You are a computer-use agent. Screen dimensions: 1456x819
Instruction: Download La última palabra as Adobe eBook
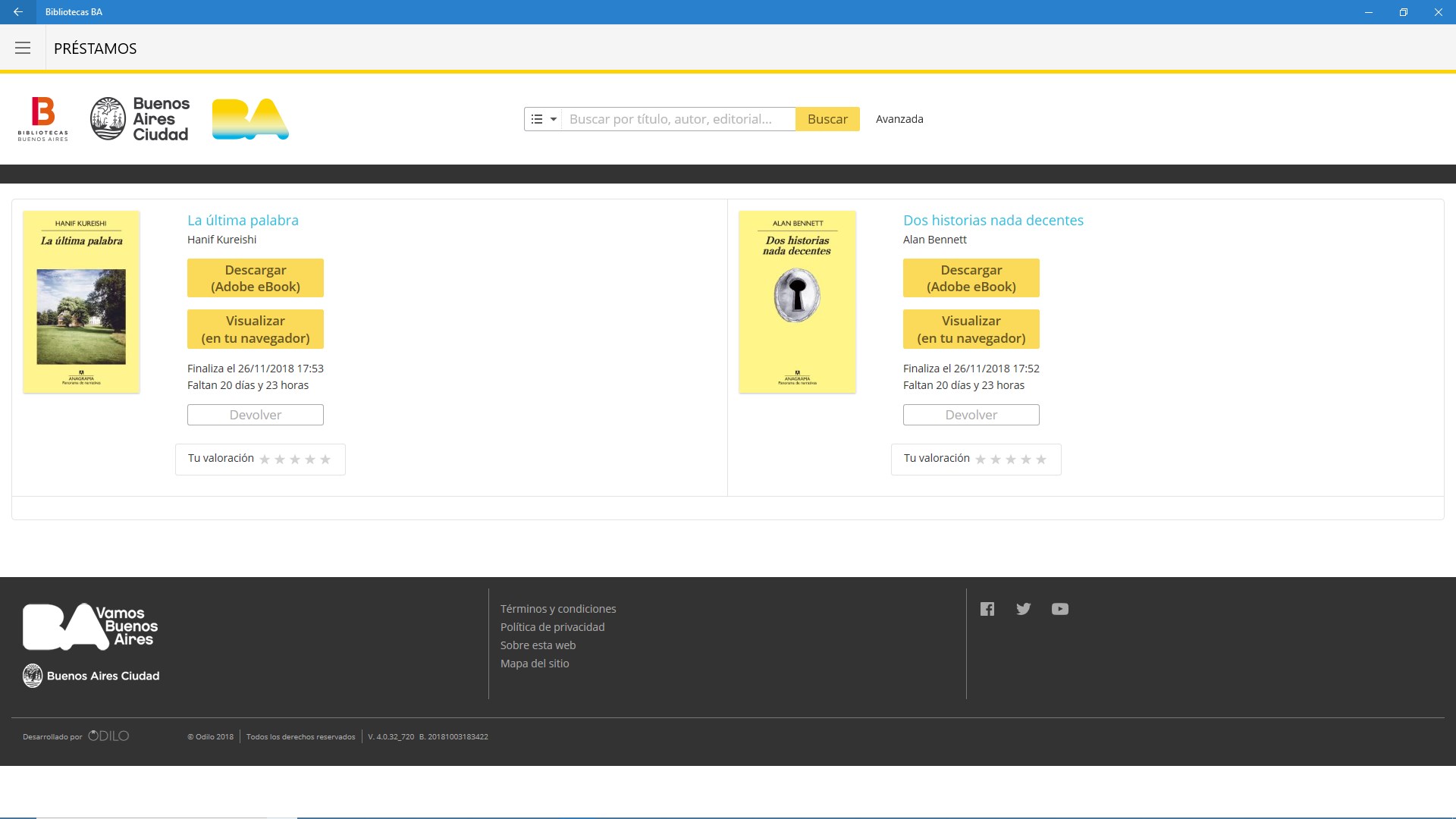[x=256, y=278]
